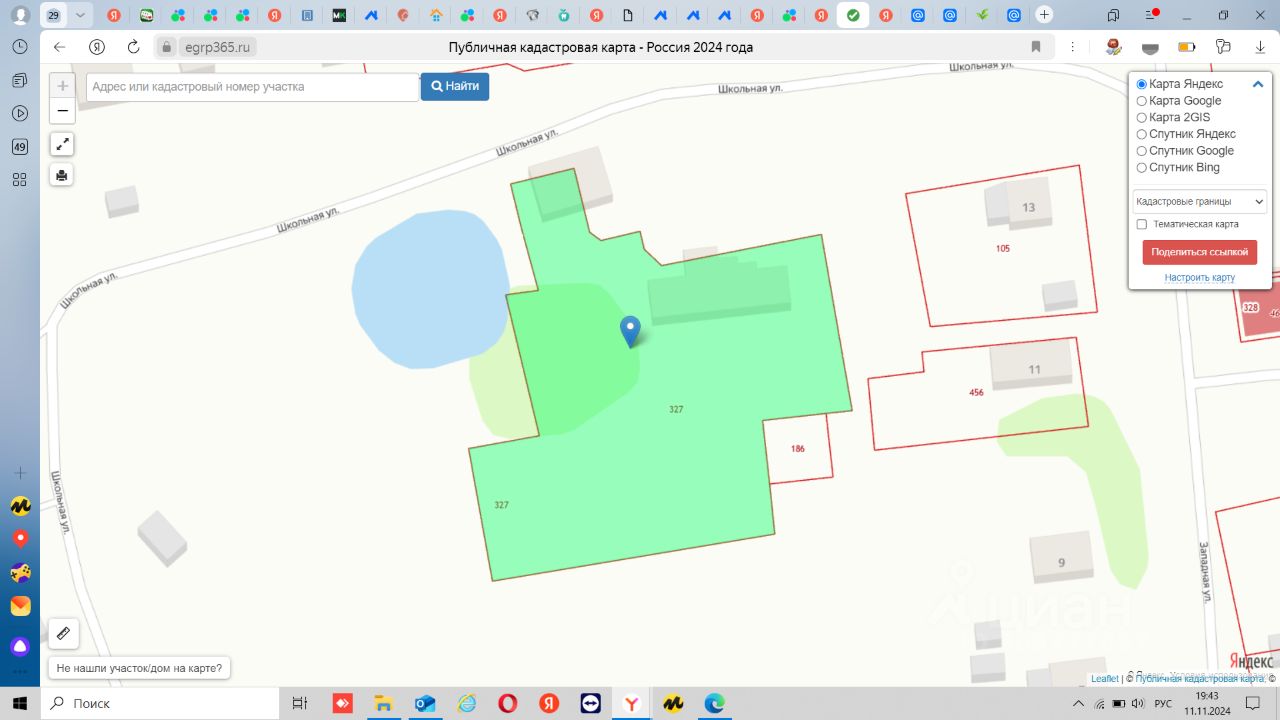This screenshot has height=720, width=1280.
Task: Focus address or cadastral number field
Action: pyautogui.click(x=253, y=87)
